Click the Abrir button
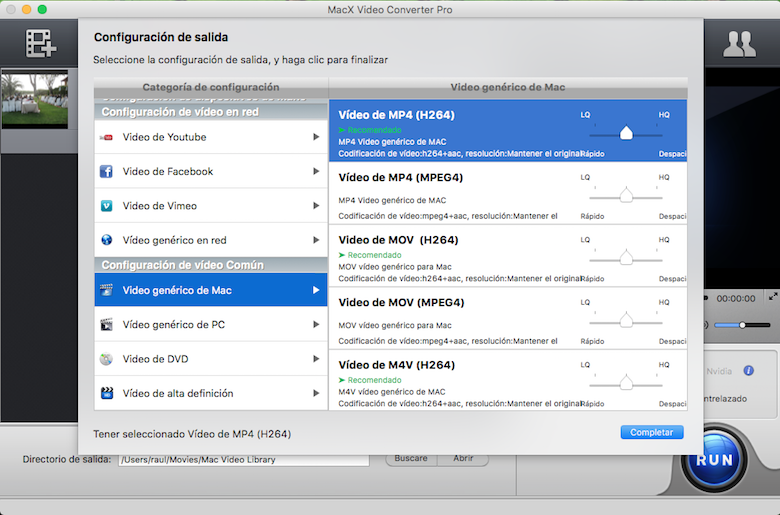The width and height of the screenshot is (780, 515). click(x=463, y=458)
